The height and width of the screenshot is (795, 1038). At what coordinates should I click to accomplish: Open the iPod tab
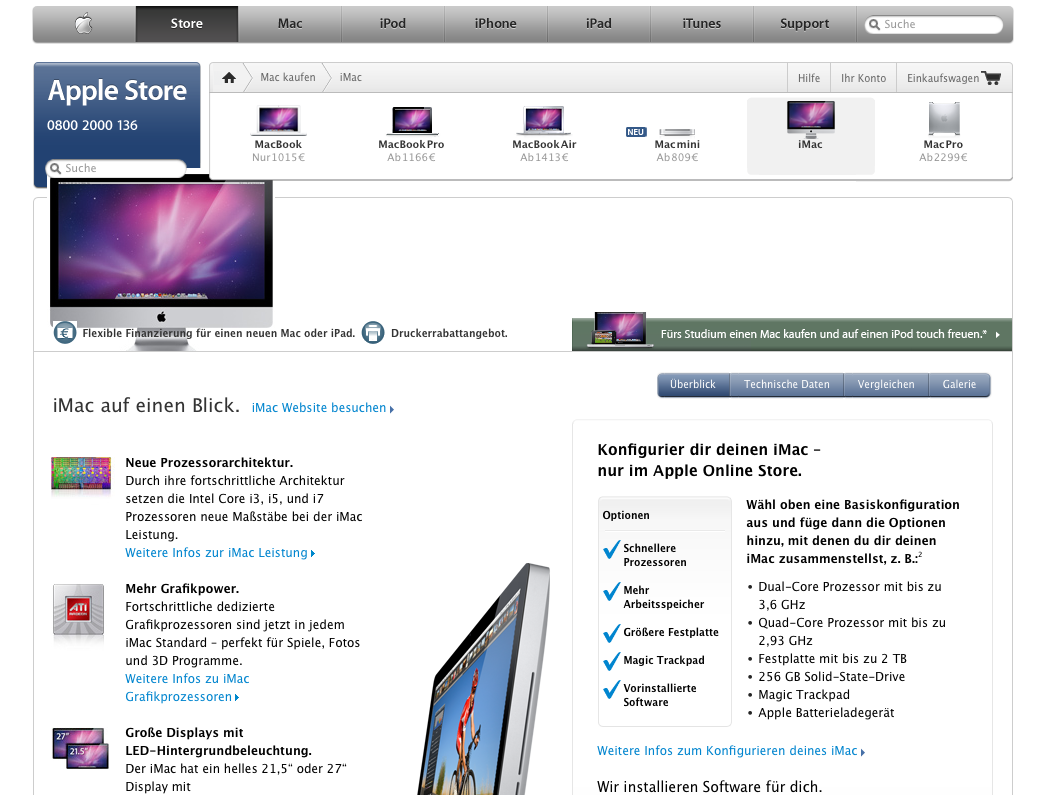[x=393, y=24]
